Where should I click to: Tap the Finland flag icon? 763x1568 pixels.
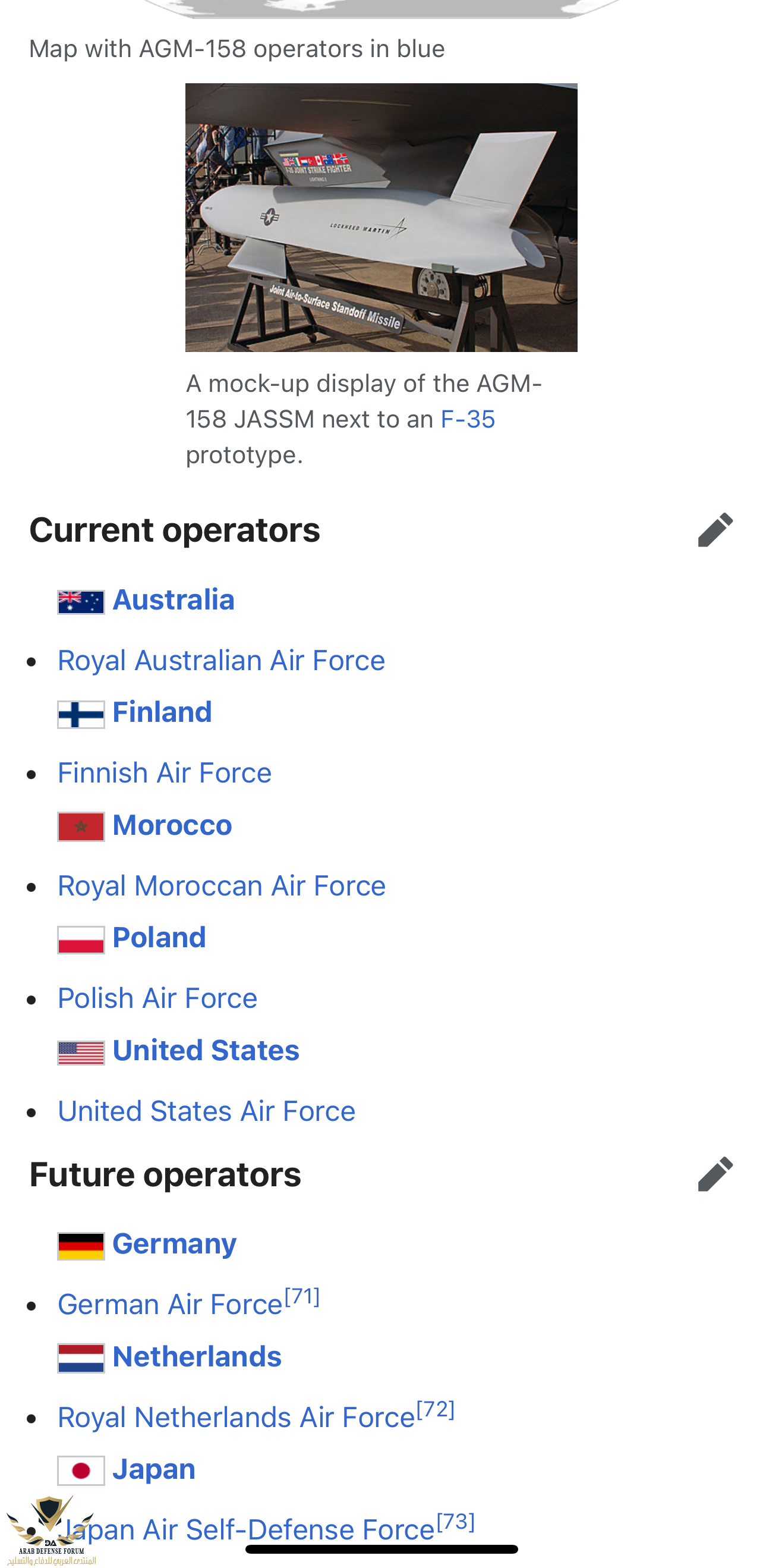pyautogui.click(x=81, y=715)
